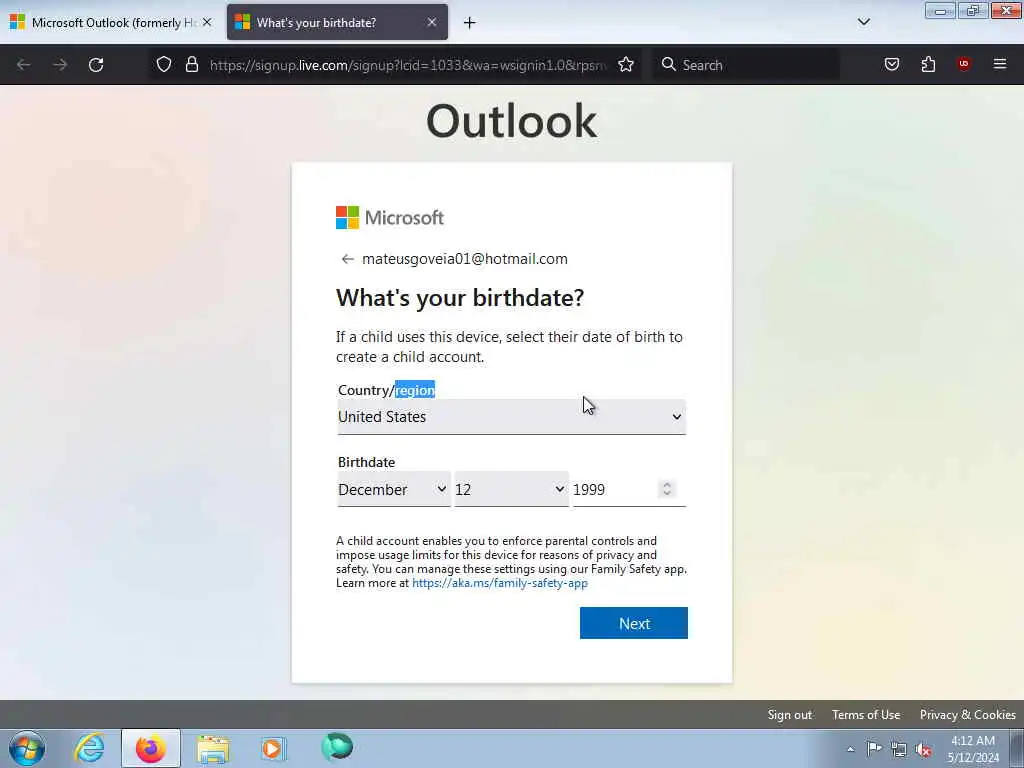Click the year spinner arrows

click(667, 489)
